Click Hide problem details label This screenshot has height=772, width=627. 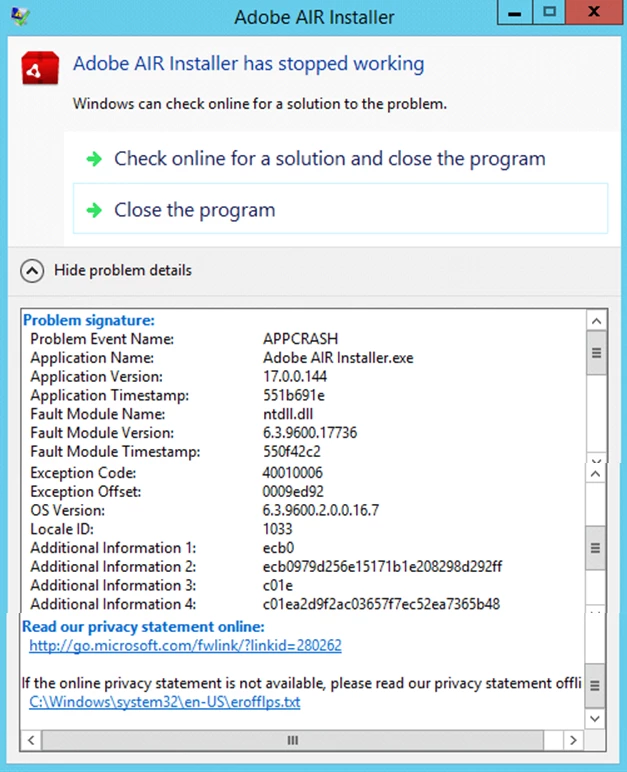[123, 270]
